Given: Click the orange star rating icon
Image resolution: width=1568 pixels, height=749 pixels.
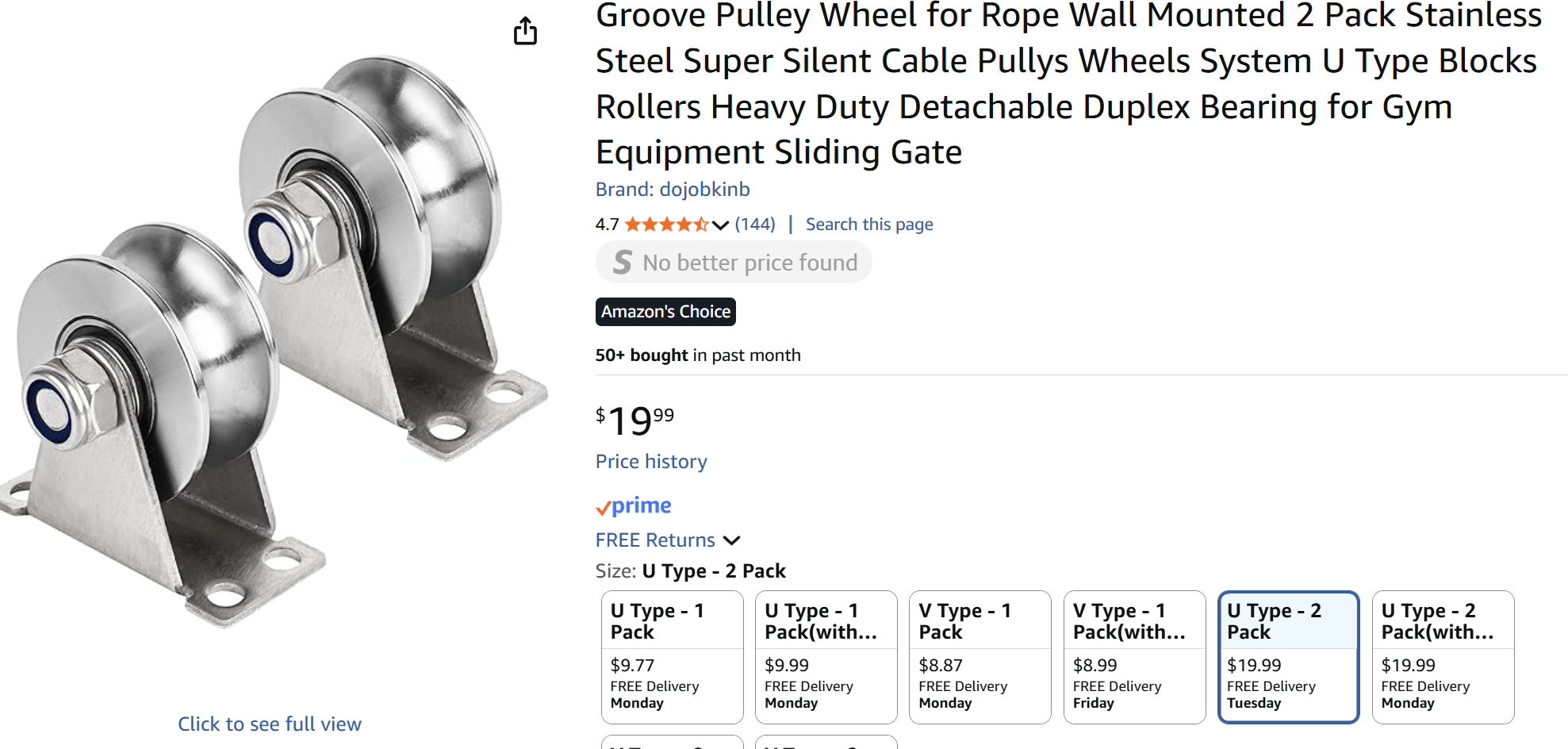Looking at the screenshot, I should click(665, 224).
